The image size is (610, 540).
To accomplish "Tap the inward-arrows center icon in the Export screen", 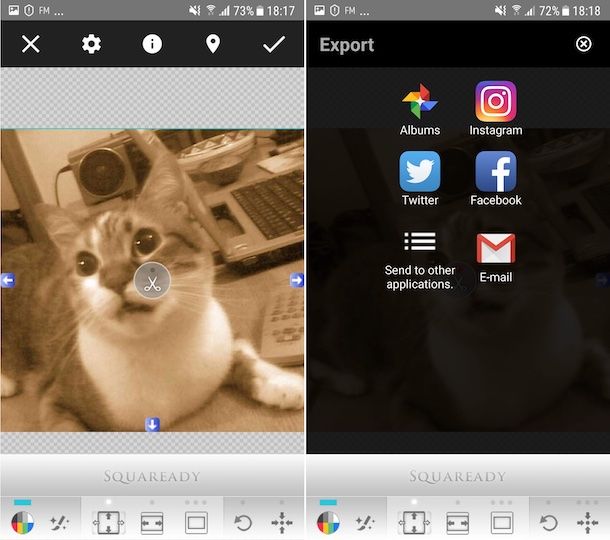I will pos(588,522).
